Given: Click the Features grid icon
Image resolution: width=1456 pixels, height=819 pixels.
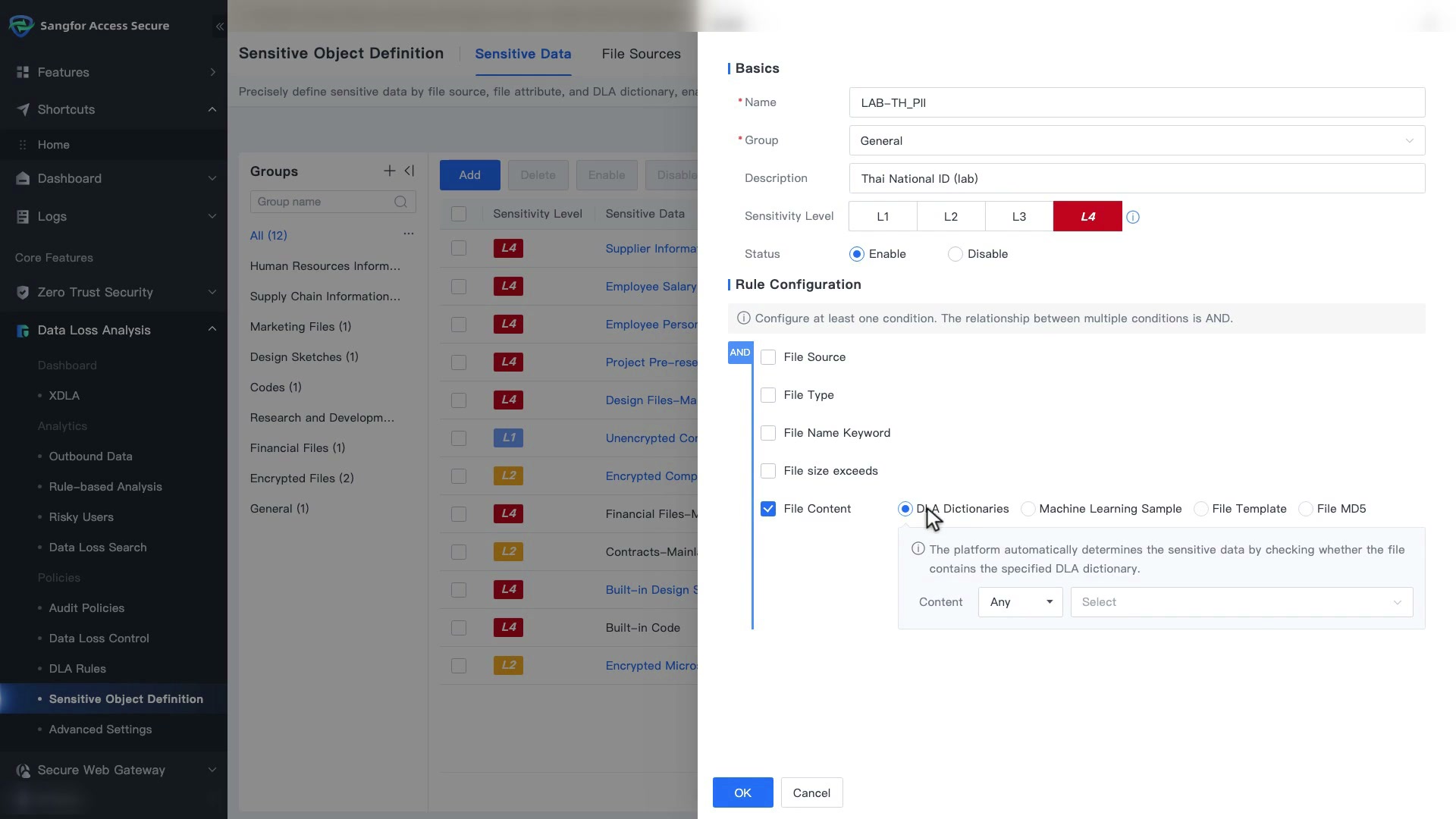Looking at the screenshot, I should pos(23,73).
